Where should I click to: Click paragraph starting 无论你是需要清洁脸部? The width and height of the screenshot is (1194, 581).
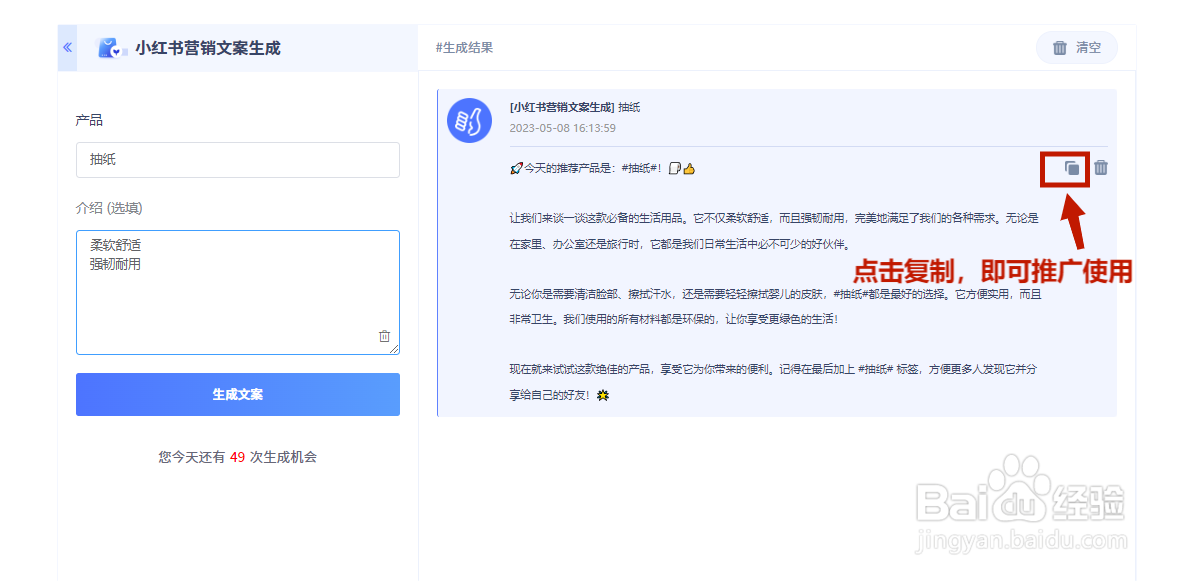click(x=775, y=306)
